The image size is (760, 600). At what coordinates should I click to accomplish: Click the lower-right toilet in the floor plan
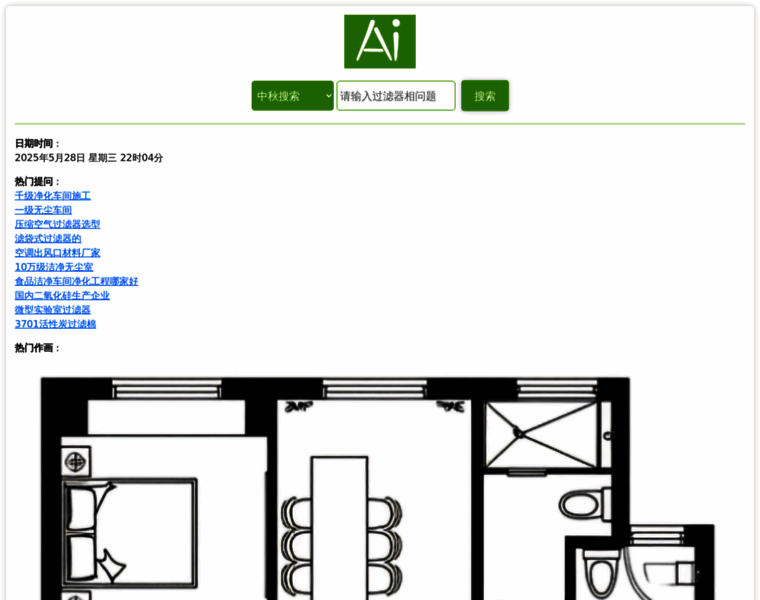pyautogui.click(x=602, y=575)
